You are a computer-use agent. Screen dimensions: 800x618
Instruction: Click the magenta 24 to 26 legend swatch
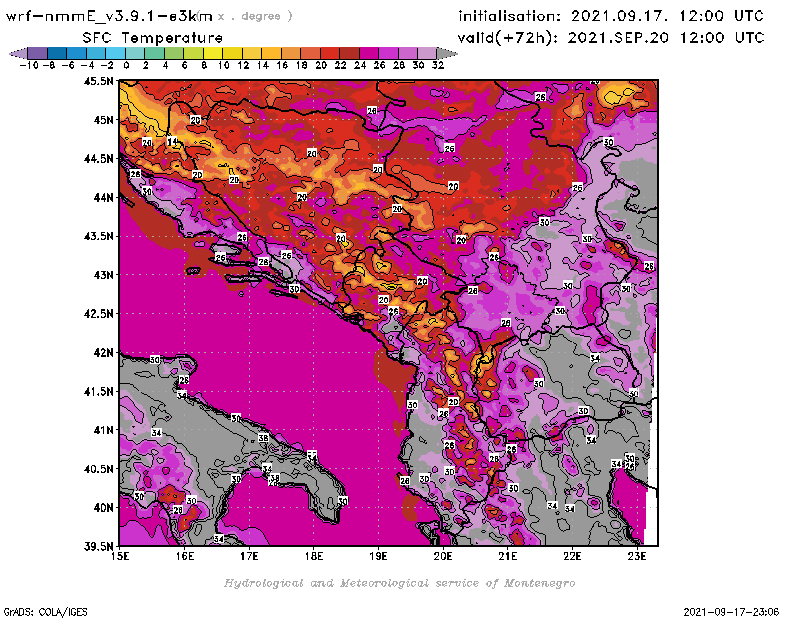pos(369,54)
